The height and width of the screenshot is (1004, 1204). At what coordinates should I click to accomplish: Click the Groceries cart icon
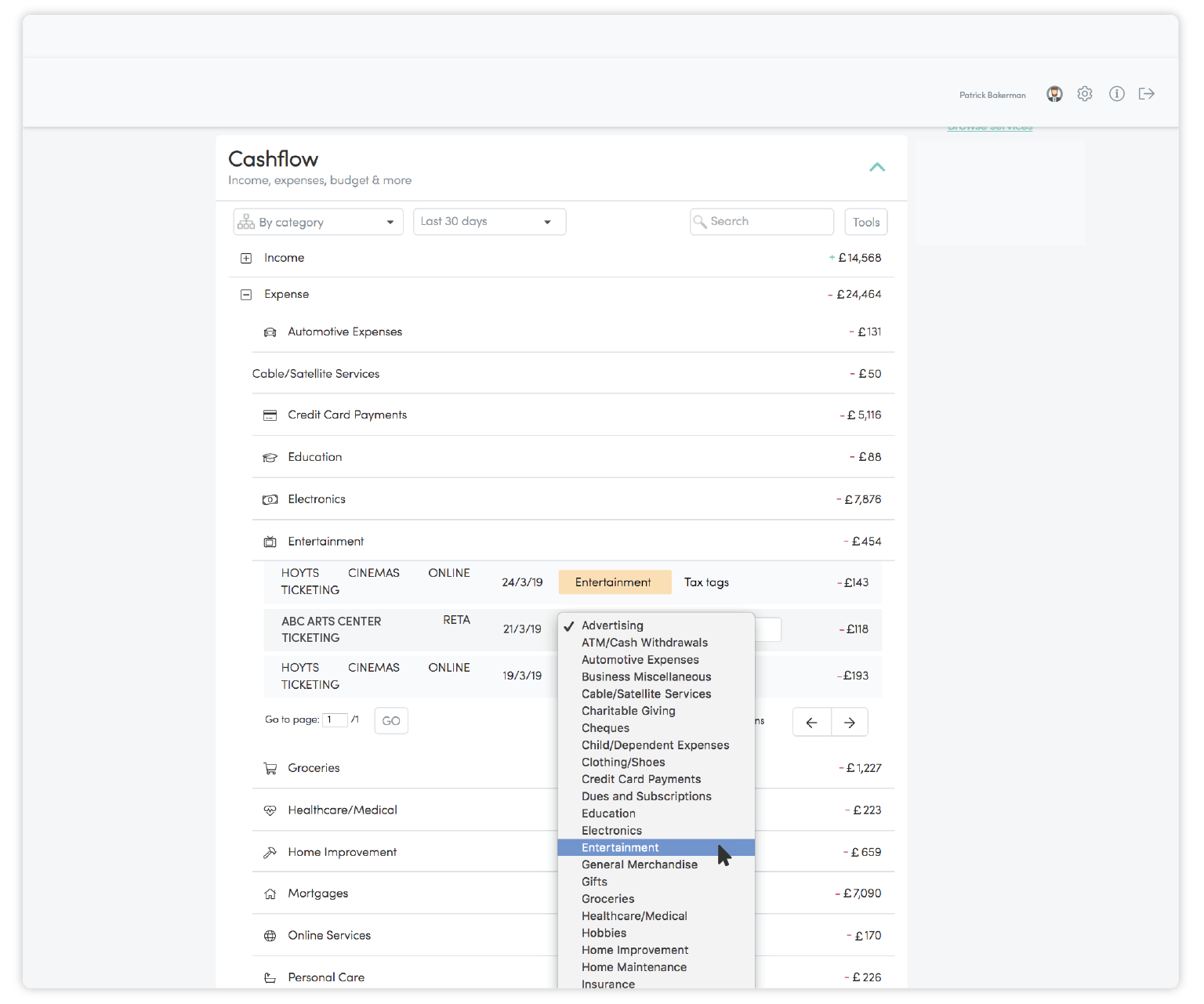click(270, 769)
